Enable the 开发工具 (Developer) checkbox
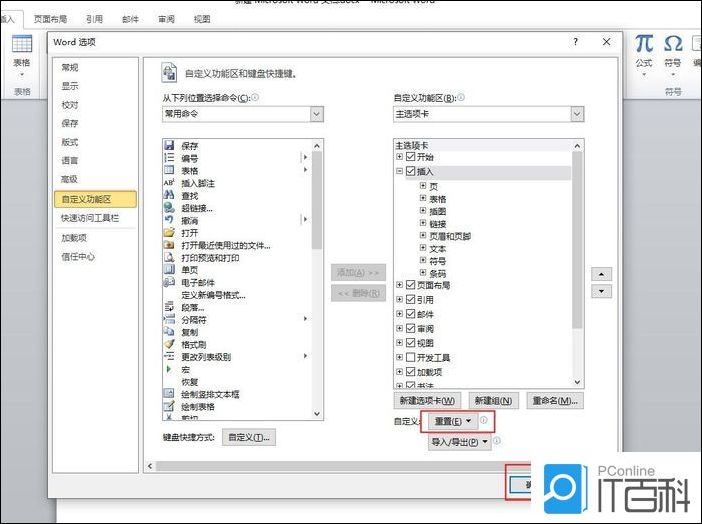Viewport: 702px width, 524px height. 411,357
